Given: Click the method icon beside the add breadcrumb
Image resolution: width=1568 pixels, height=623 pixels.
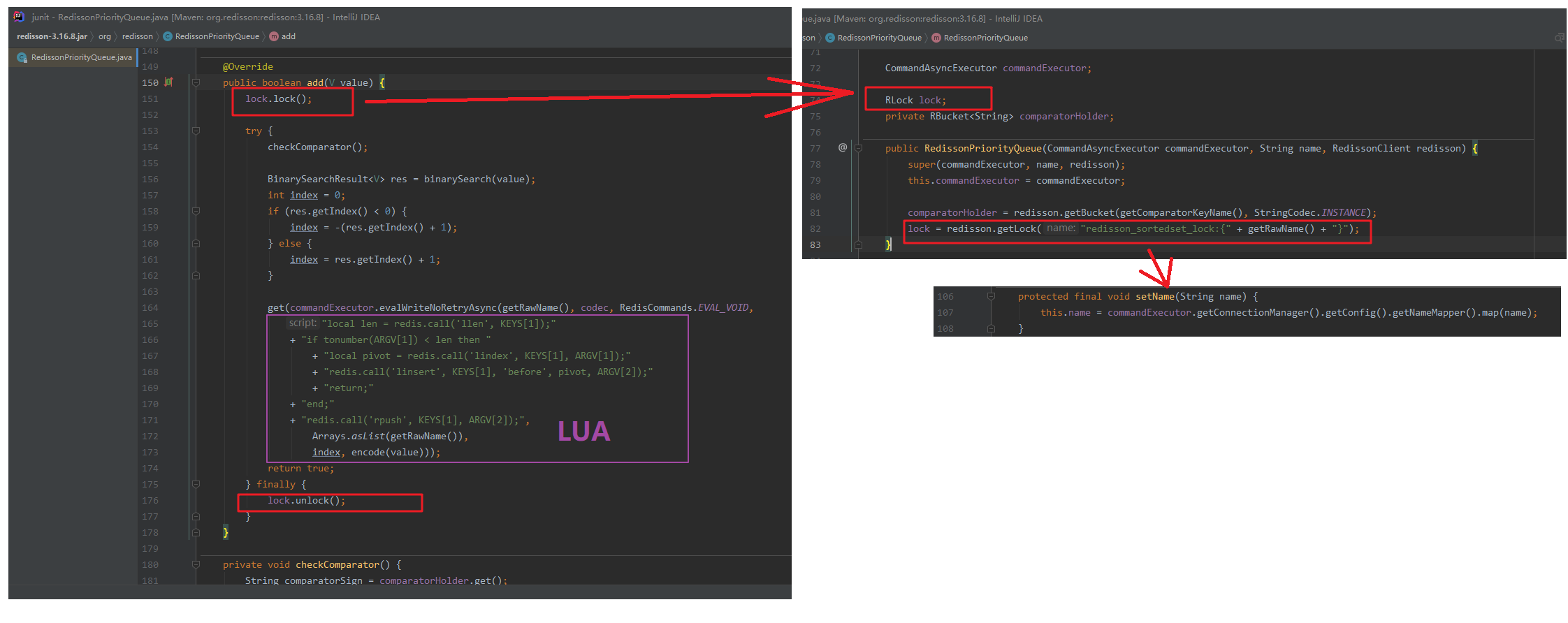Looking at the screenshot, I should (274, 36).
